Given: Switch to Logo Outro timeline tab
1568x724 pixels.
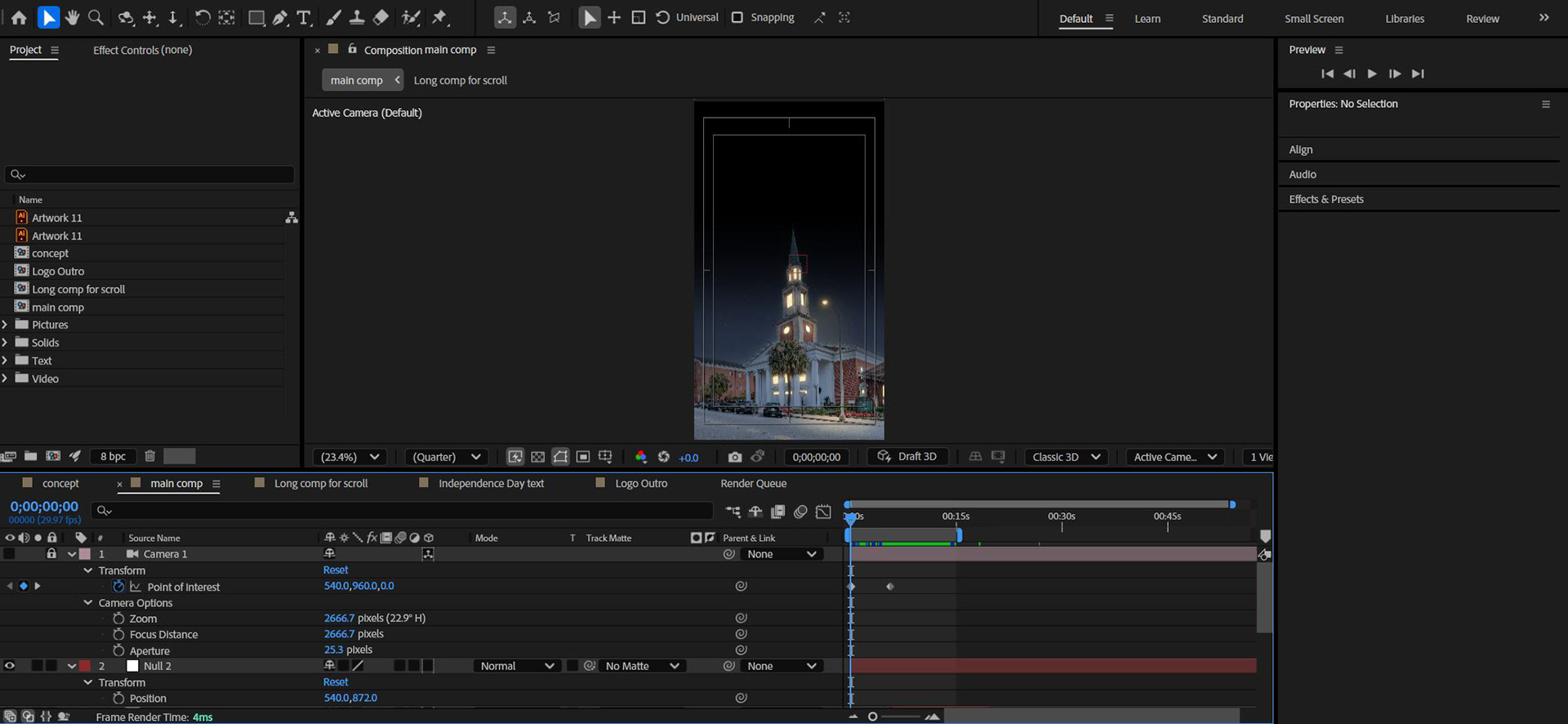Looking at the screenshot, I should pyautogui.click(x=640, y=483).
